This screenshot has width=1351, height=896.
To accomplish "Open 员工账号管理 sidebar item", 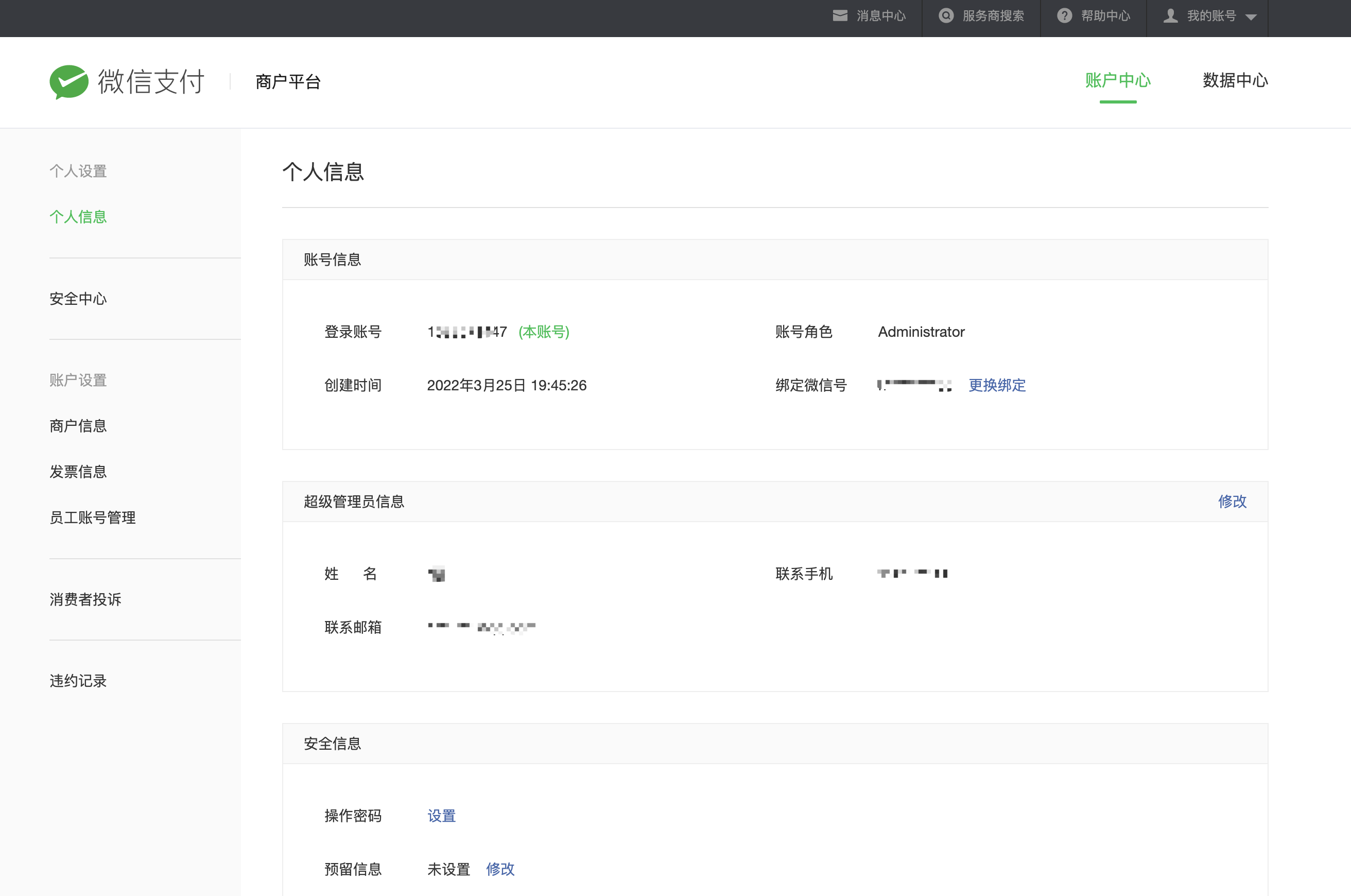I will [93, 518].
